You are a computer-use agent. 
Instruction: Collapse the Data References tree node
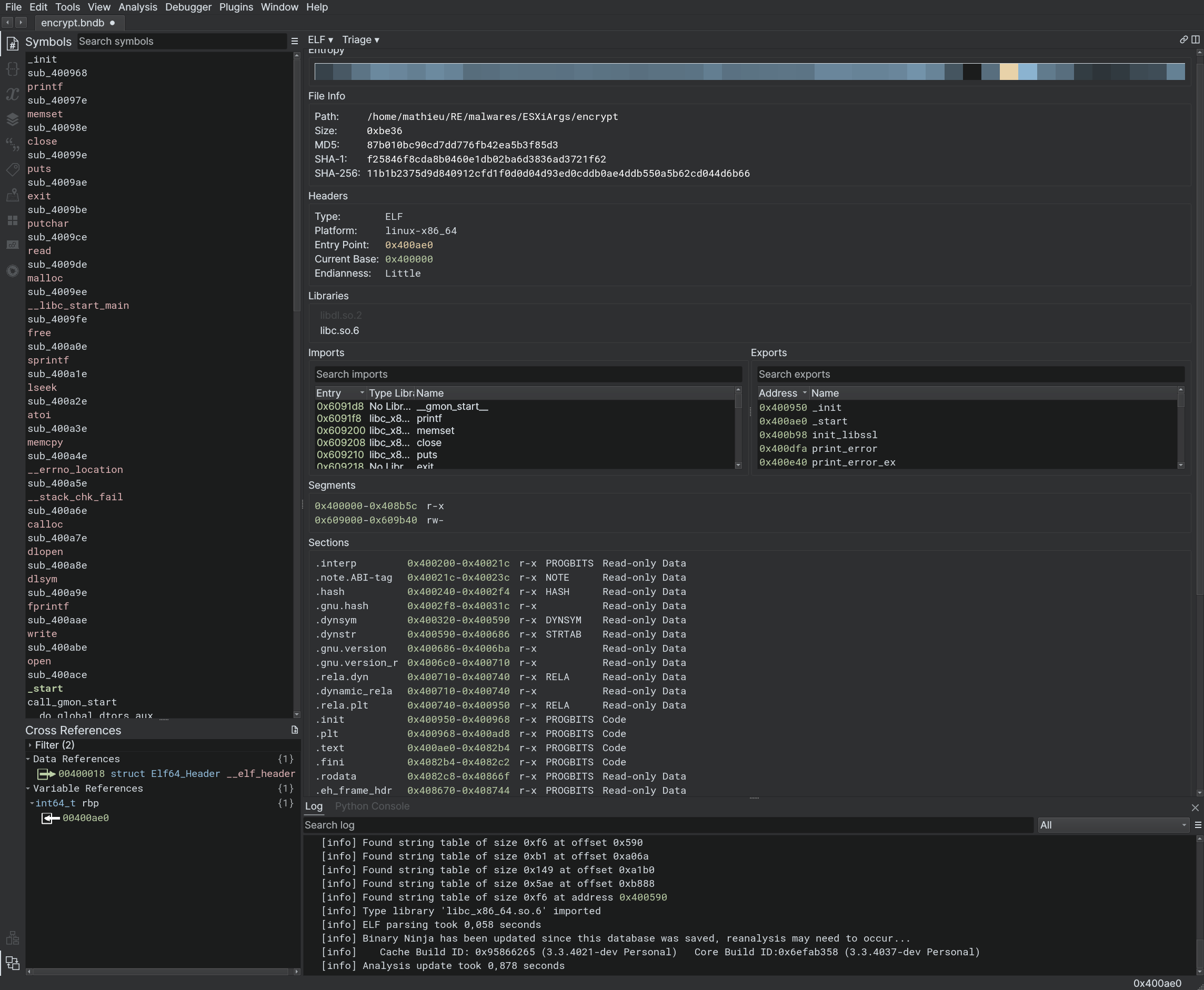[28, 759]
